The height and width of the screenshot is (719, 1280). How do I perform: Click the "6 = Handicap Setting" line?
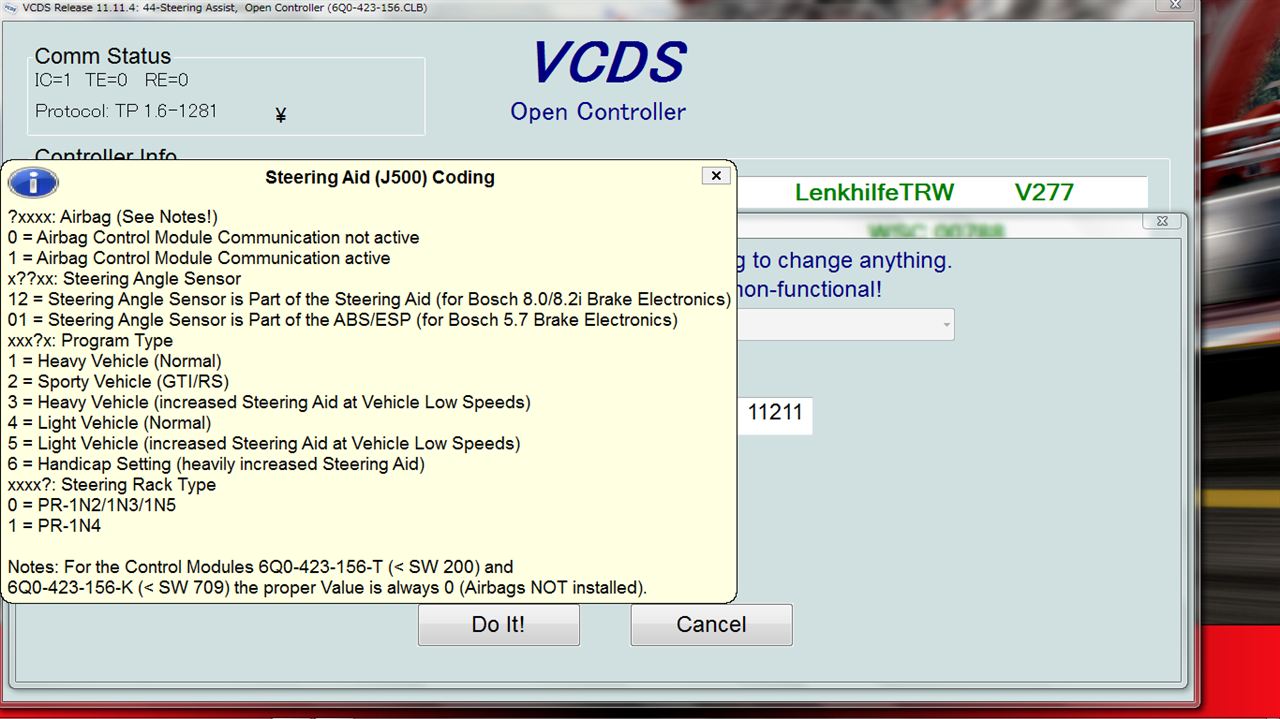[x=216, y=464]
